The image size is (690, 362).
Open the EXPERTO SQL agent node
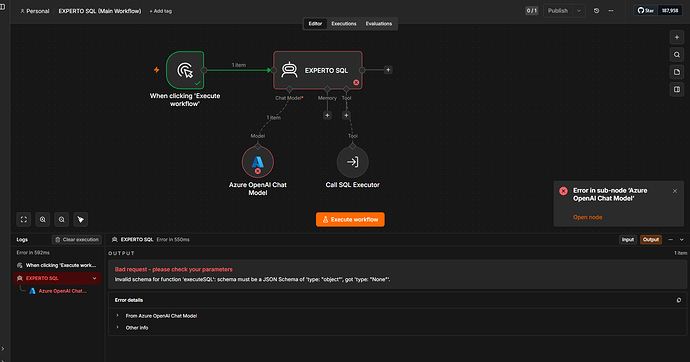point(318,70)
